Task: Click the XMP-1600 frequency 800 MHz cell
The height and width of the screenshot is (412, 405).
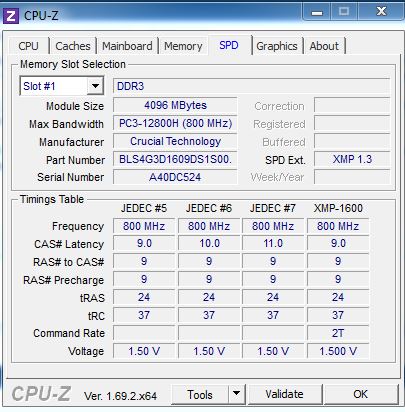Action: point(338,226)
